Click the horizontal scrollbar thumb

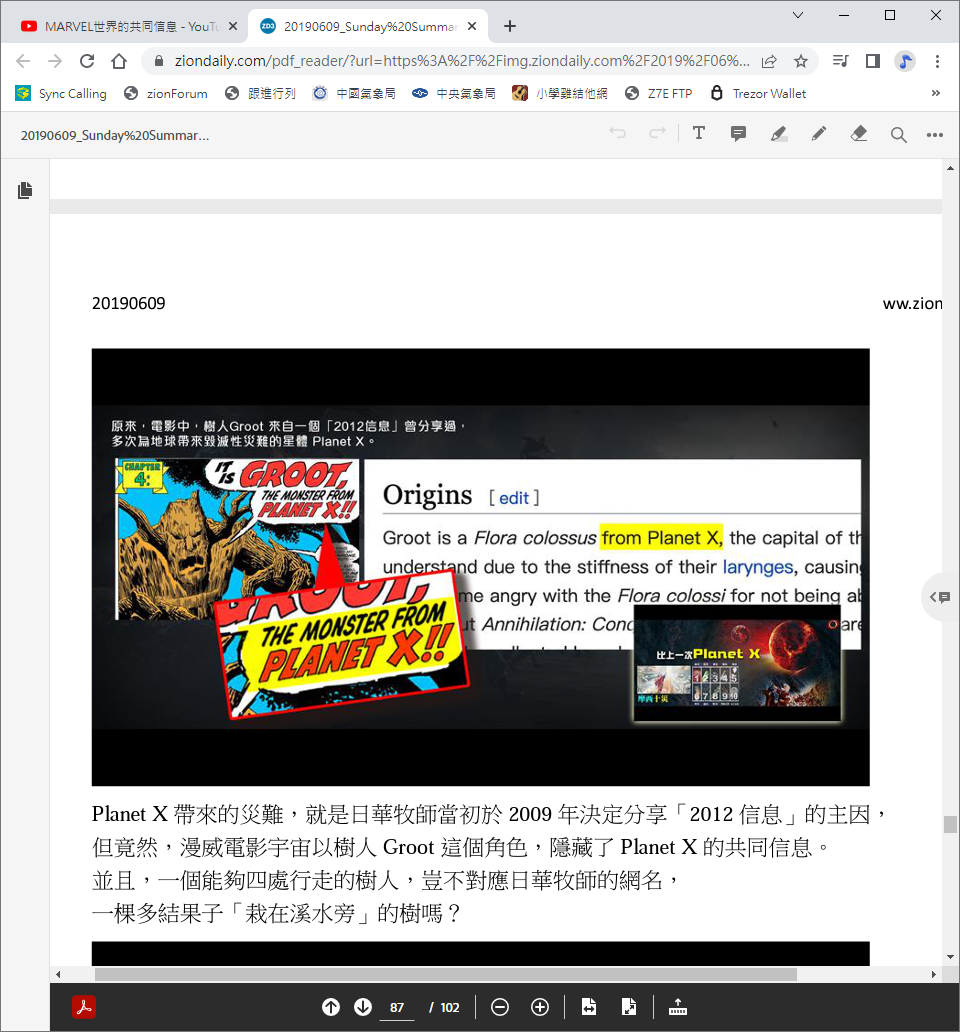tap(445, 974)
